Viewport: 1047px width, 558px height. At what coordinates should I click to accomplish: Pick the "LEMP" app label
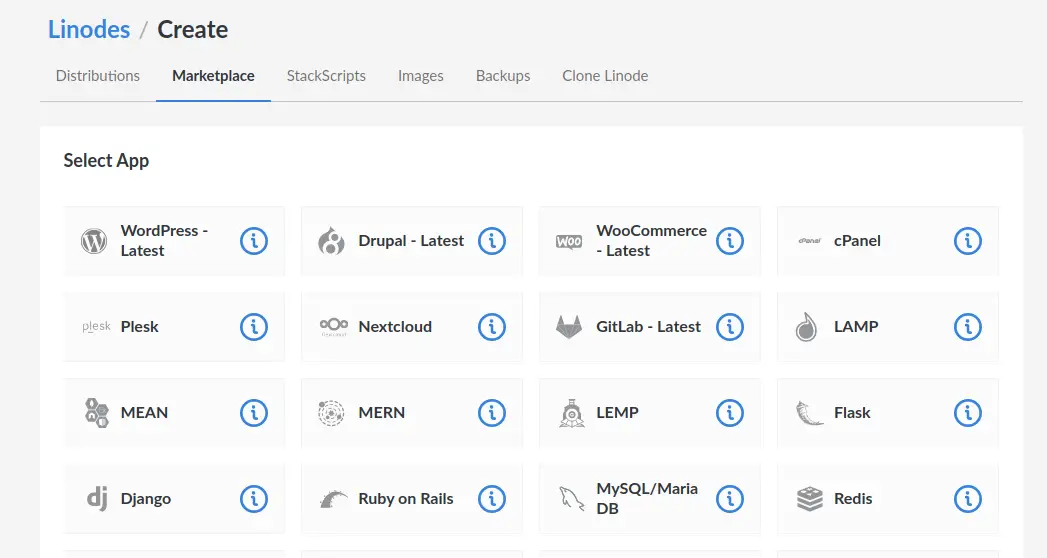click(617, 413)
